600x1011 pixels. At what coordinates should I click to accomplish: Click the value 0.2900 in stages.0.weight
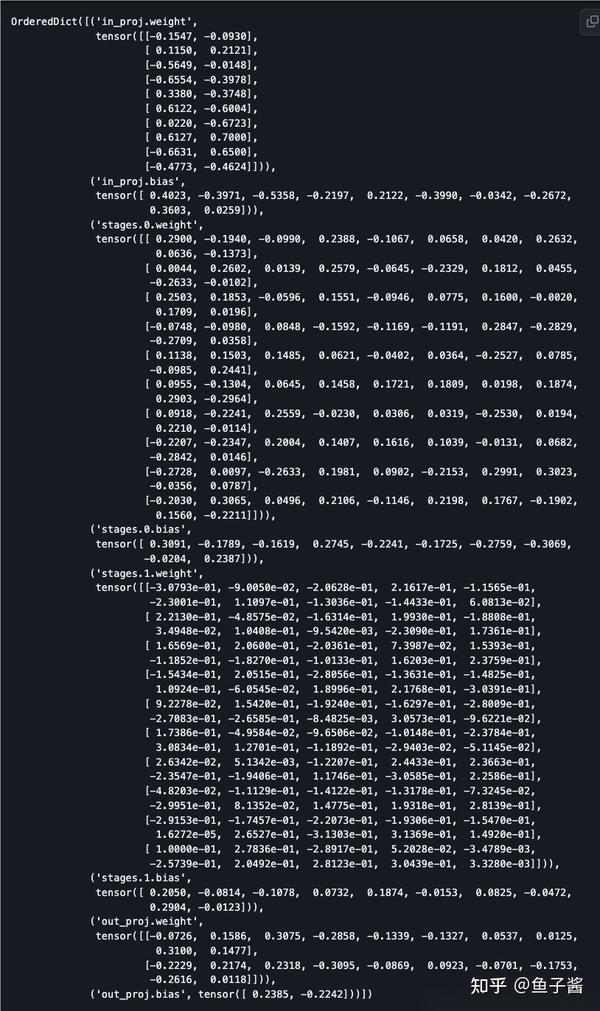pyautogui.click(x=178, y=239)
